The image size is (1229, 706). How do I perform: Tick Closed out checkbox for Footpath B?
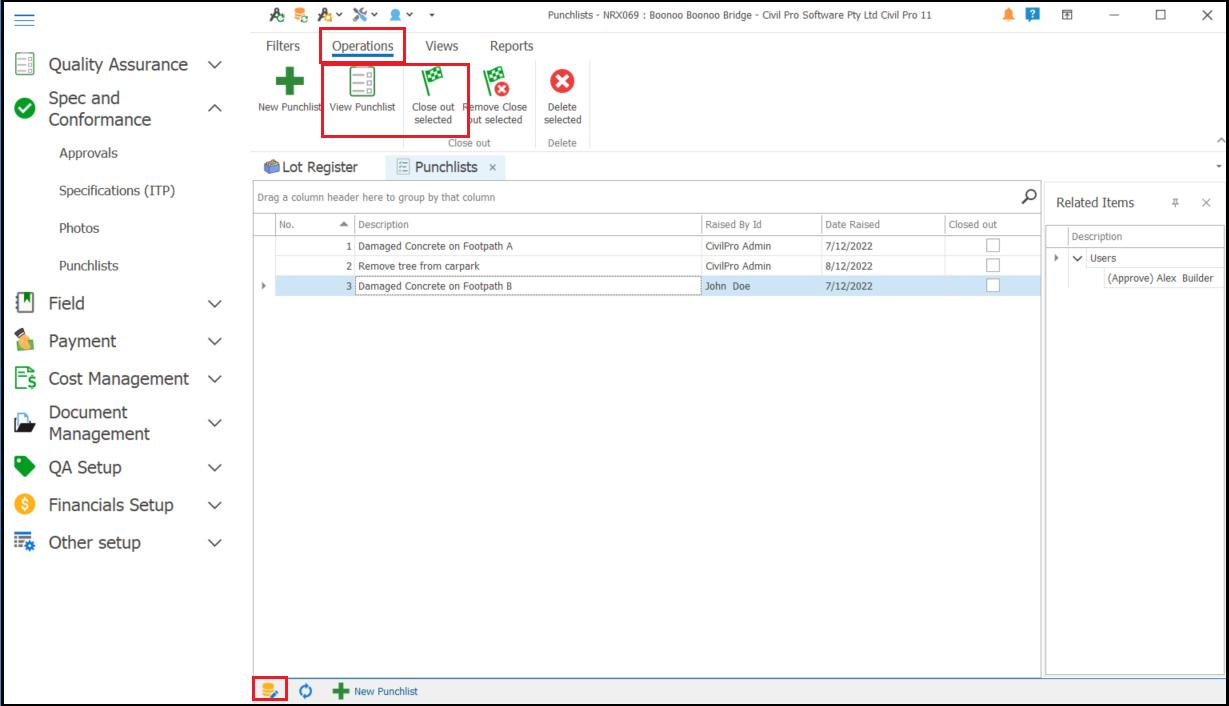click(992, 286)
